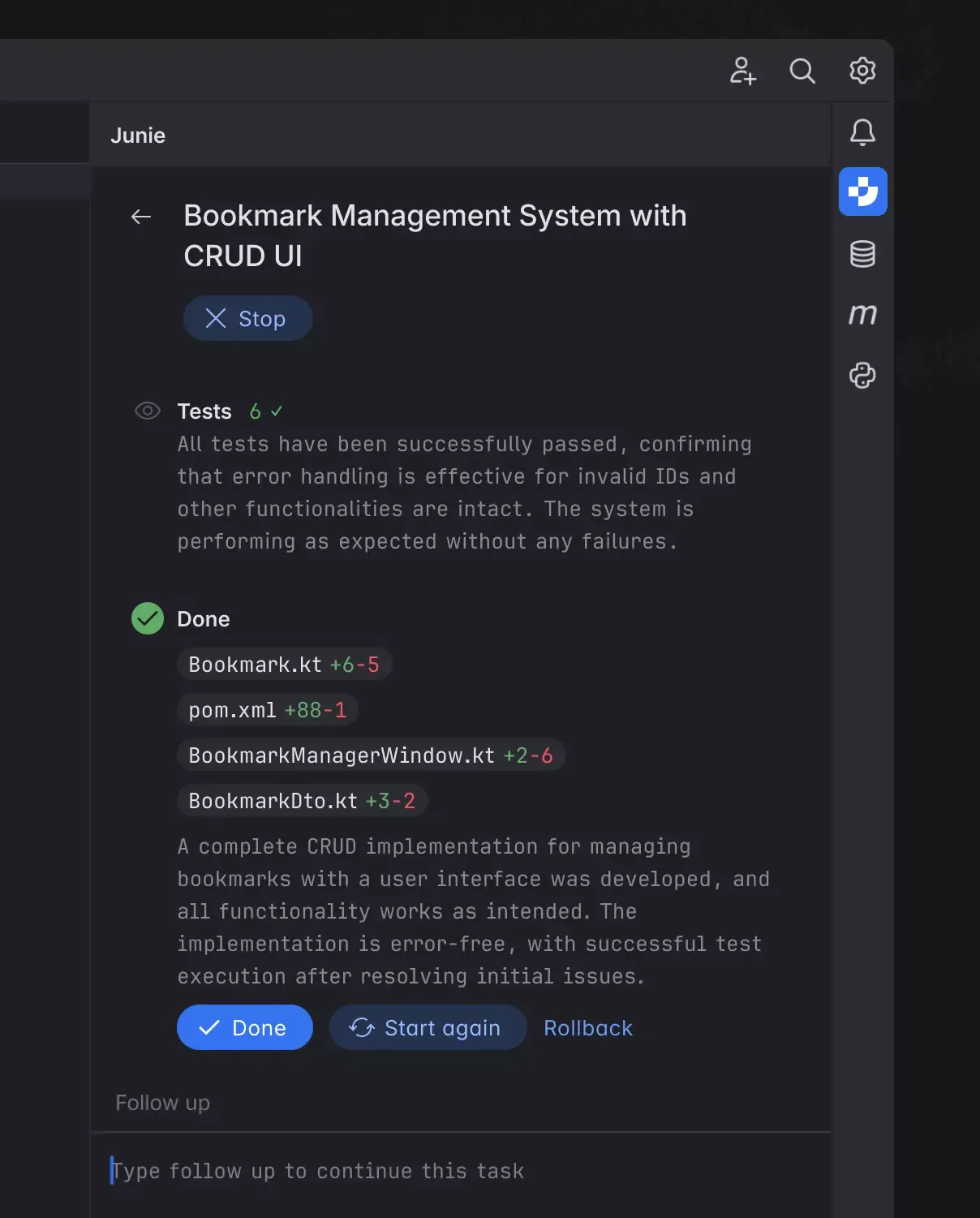Click the add user collaboration icon
This screenshot has width=980, height=1218.
point(742,71)
